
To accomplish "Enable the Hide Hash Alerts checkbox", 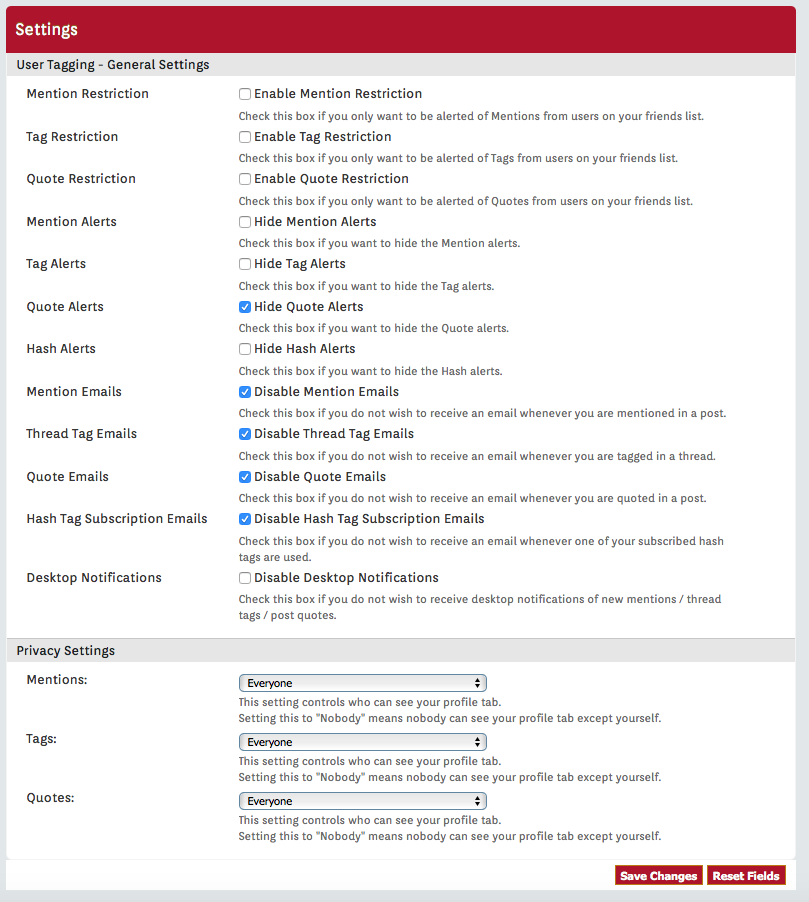I will (x=245, y=349).
